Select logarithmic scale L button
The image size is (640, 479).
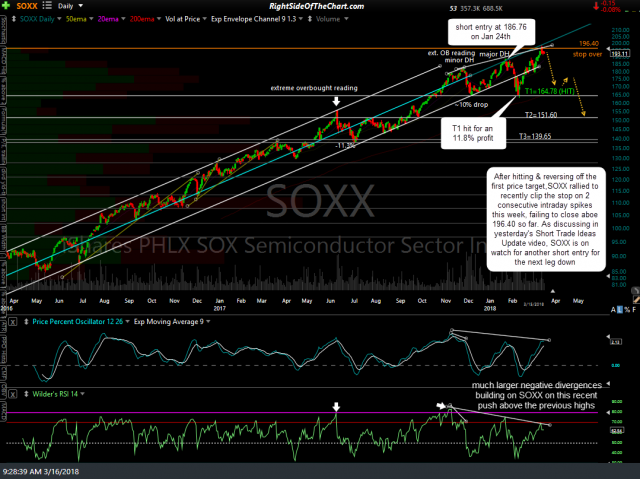tap(620, 310)
